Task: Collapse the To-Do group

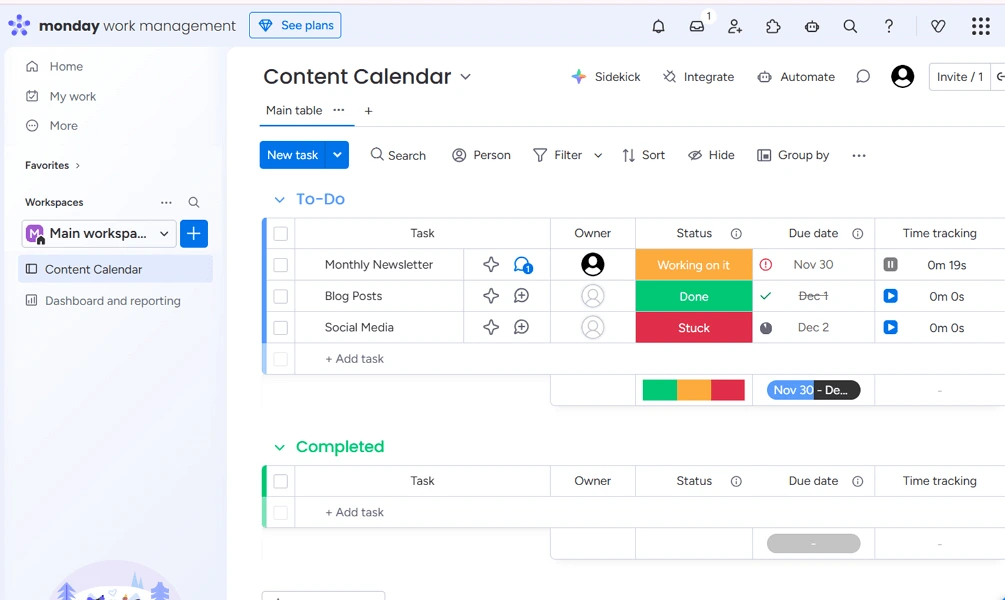Action: click(279, 200)
